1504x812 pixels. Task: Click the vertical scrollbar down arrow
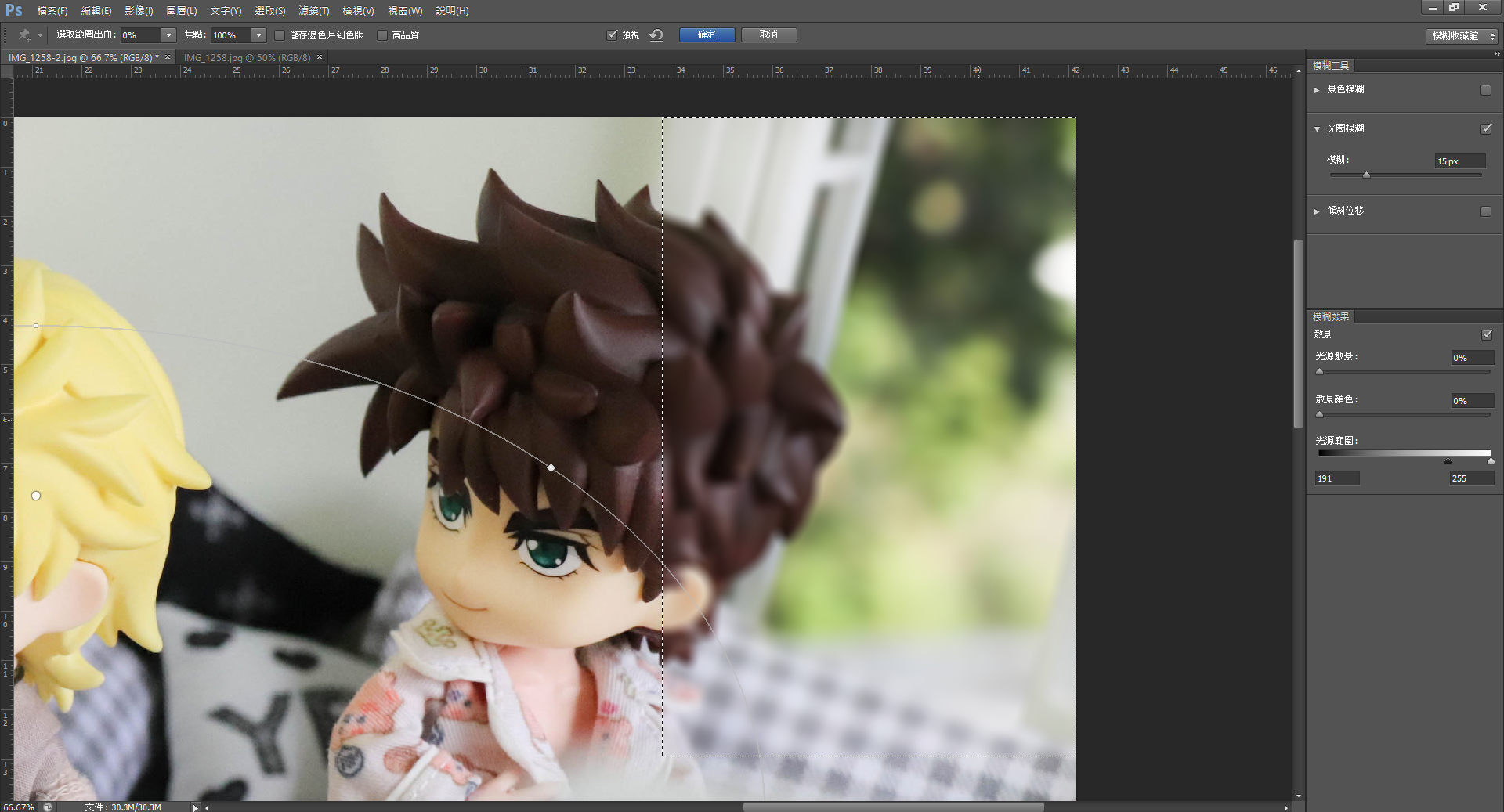tap(1299, 796)
